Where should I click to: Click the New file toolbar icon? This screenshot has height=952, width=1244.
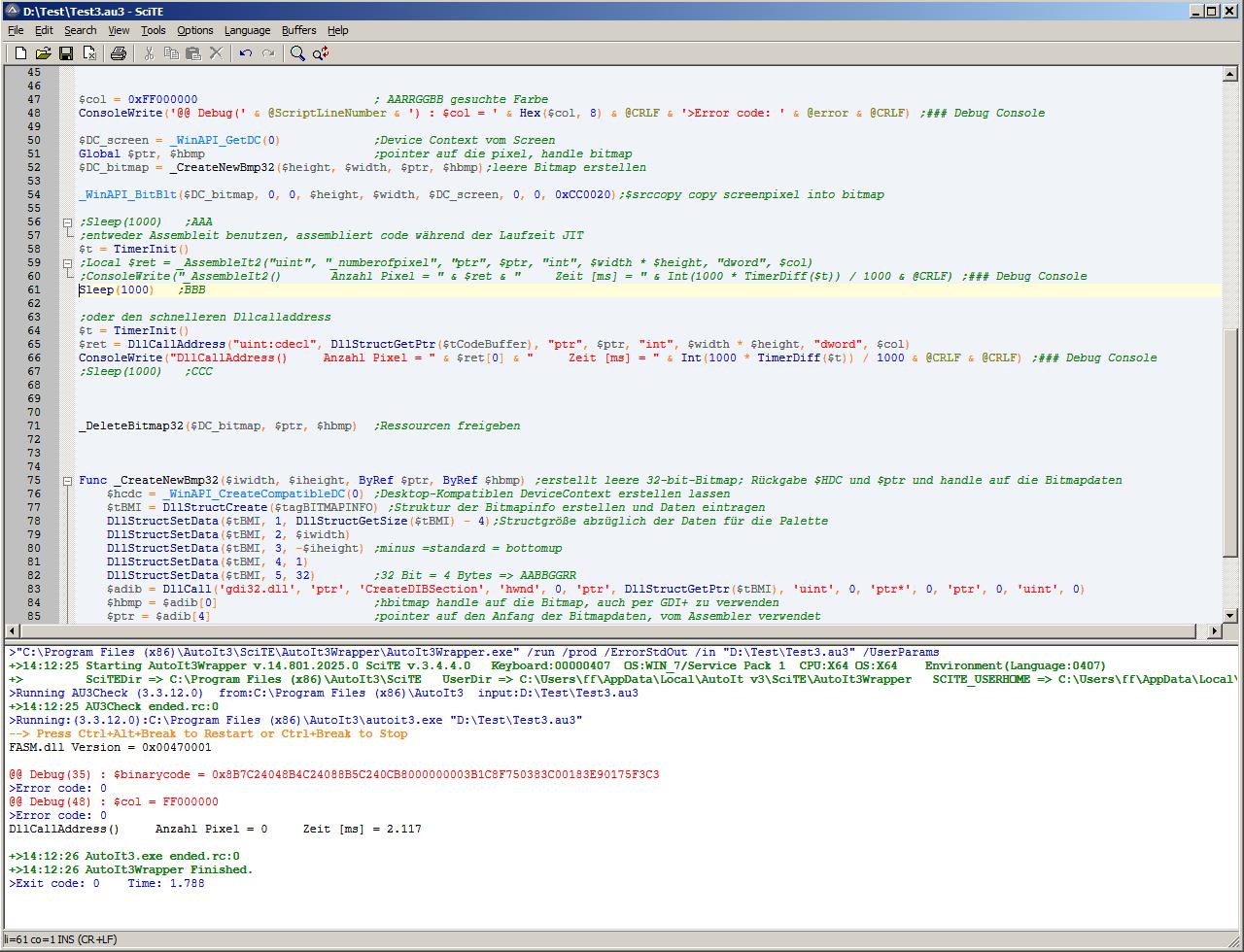pyautogui.click(x=19, y=53)
